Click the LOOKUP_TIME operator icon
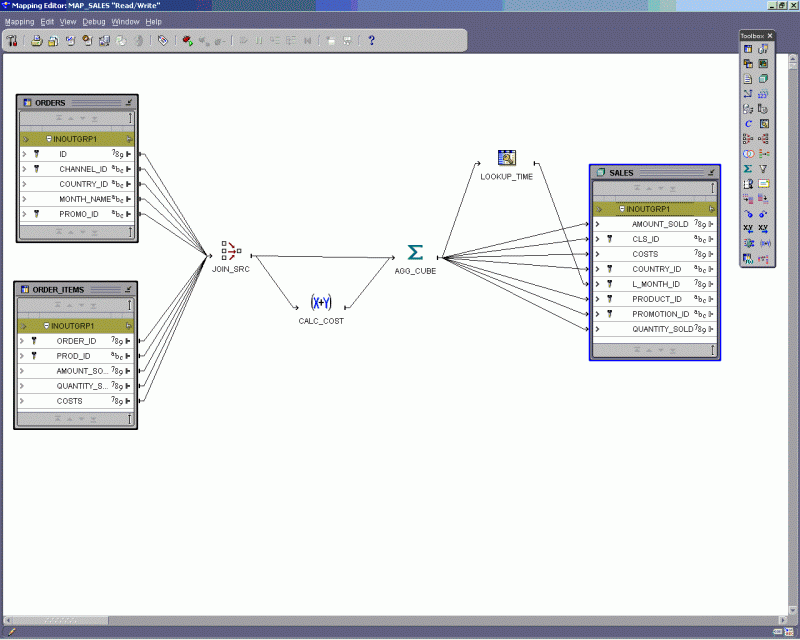This screenshot has width=800, height=640. (x=507, y=158)
